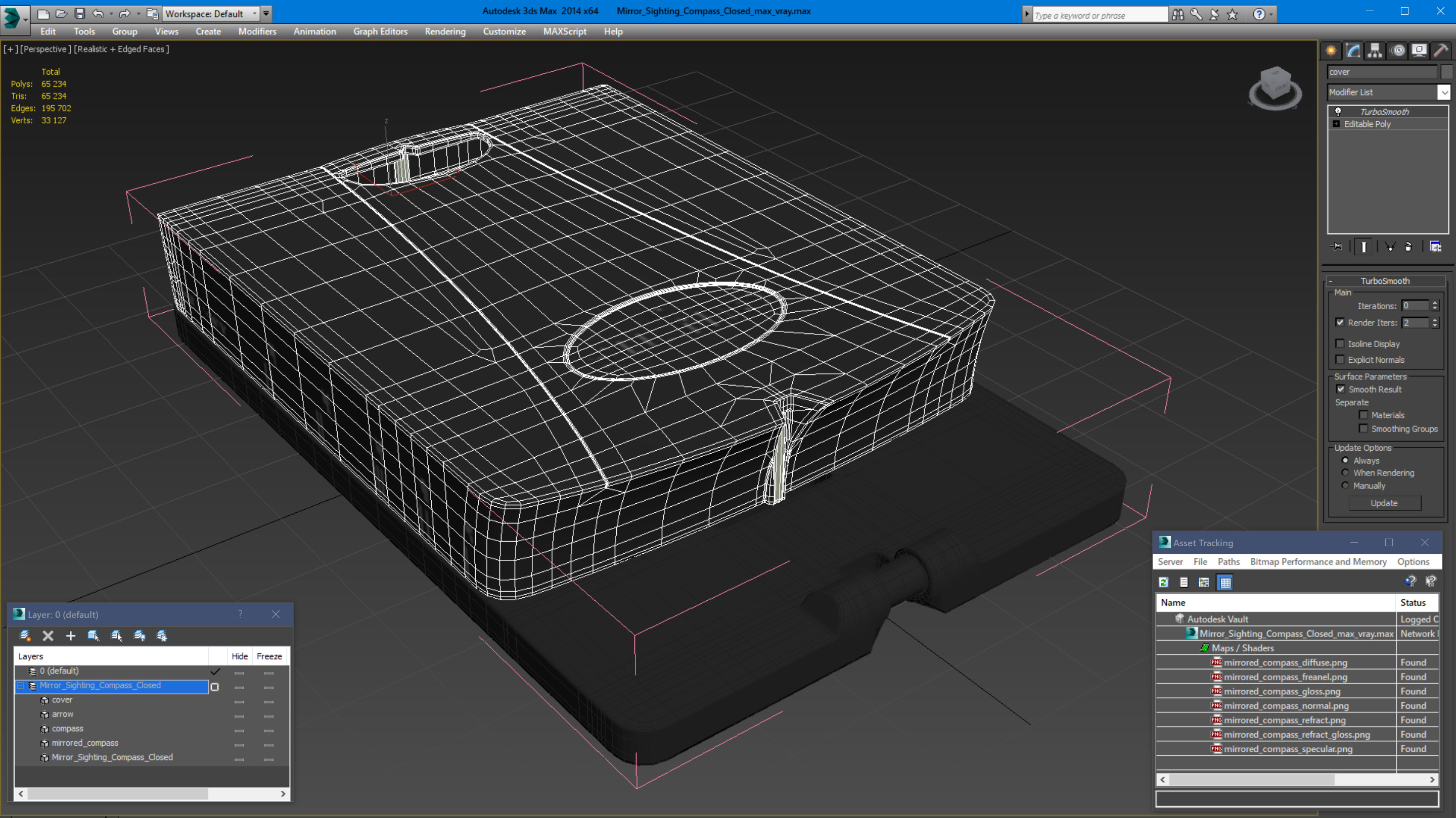Click the star favorites icon in the title bar
Viewport: 1456px width, 818px height.
click(1233, 15)
